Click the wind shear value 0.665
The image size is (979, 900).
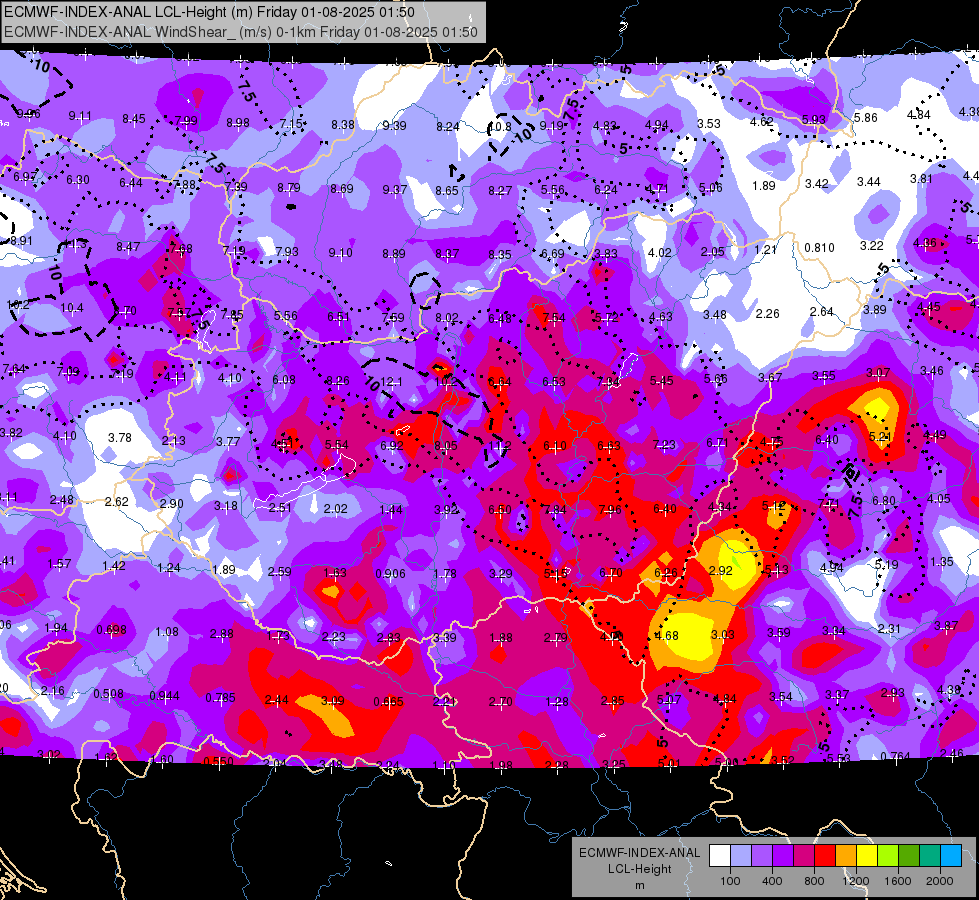coord(388,702)
